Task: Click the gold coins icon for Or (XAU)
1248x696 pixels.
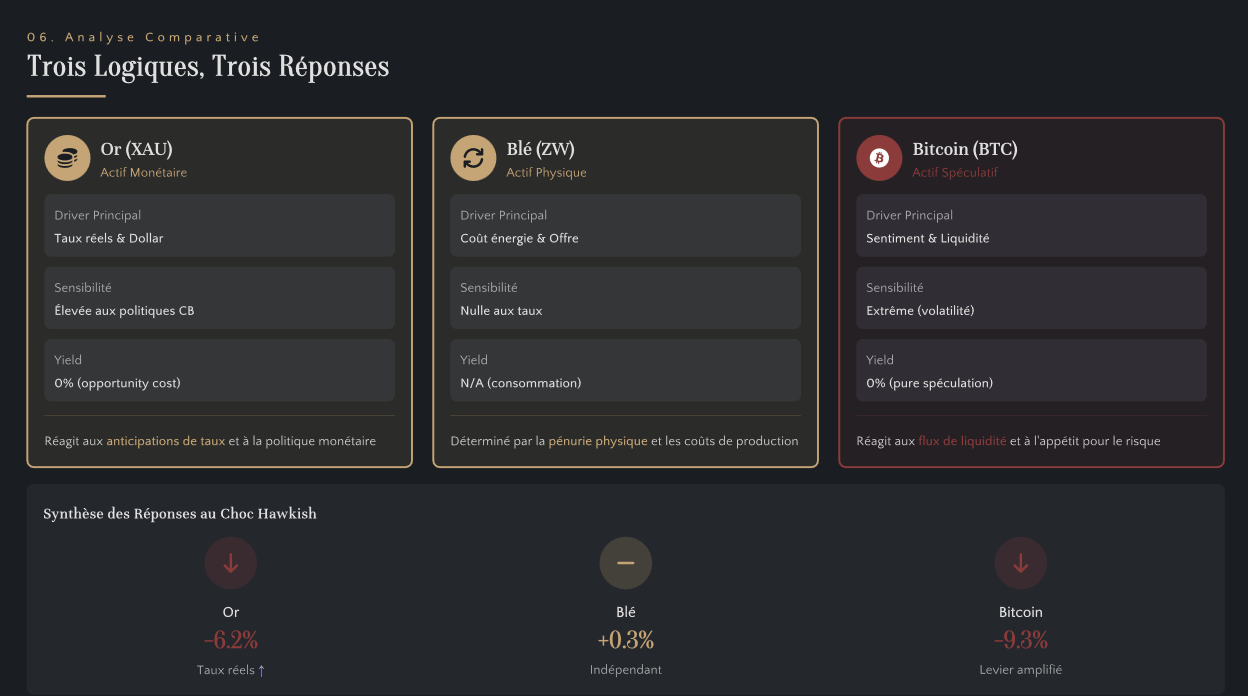Action: coord(67,158)
